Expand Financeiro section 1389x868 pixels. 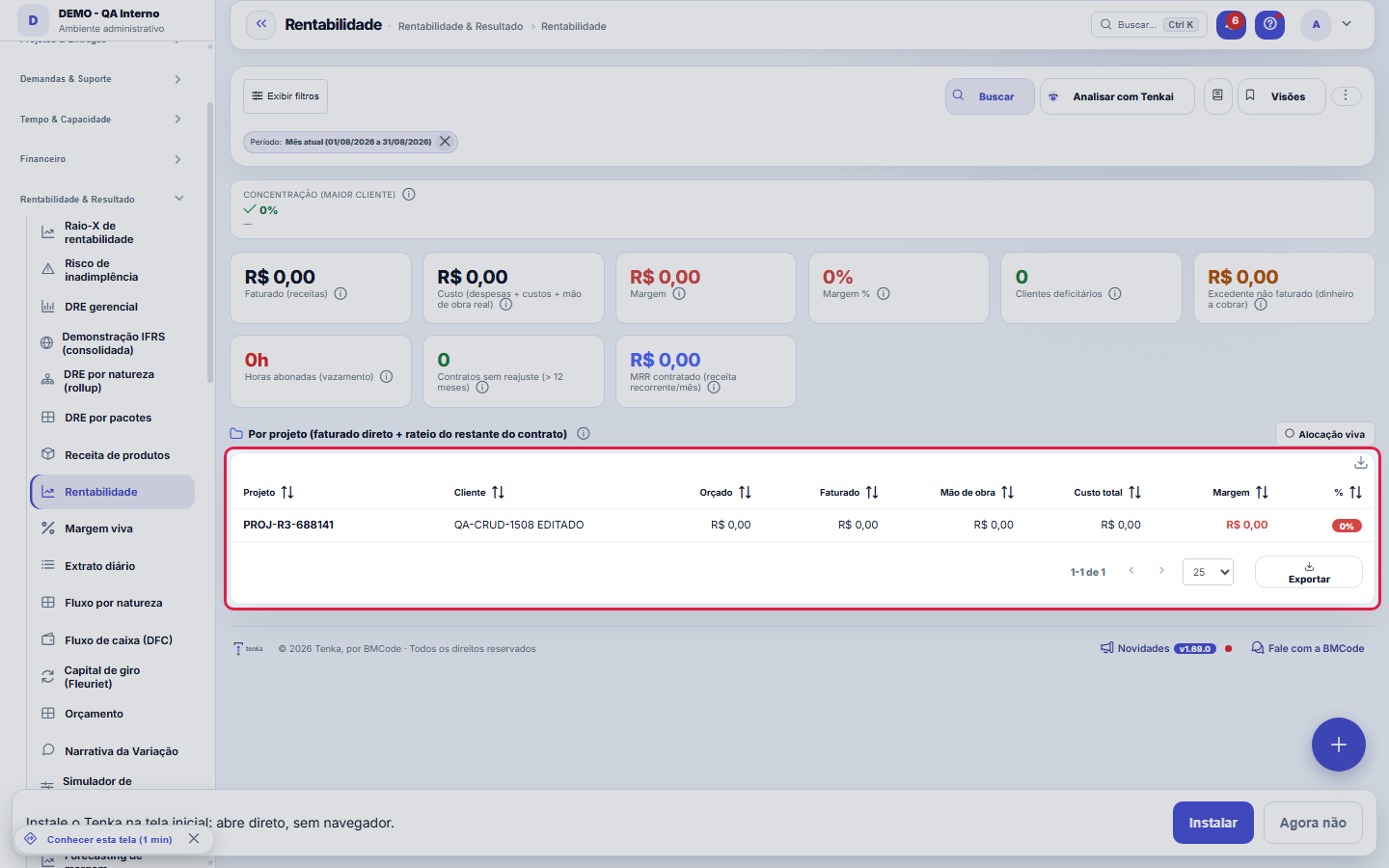101,159
